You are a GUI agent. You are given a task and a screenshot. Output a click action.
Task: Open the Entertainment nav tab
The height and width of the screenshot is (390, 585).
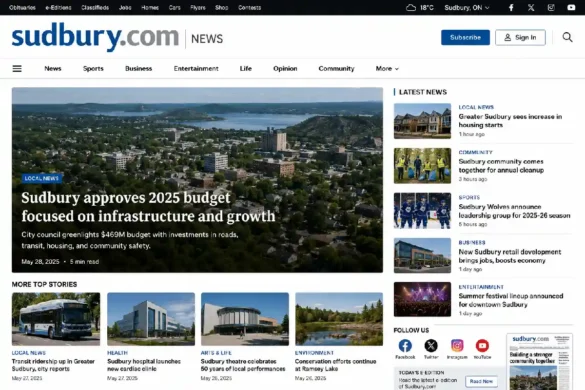coord(196,69)
